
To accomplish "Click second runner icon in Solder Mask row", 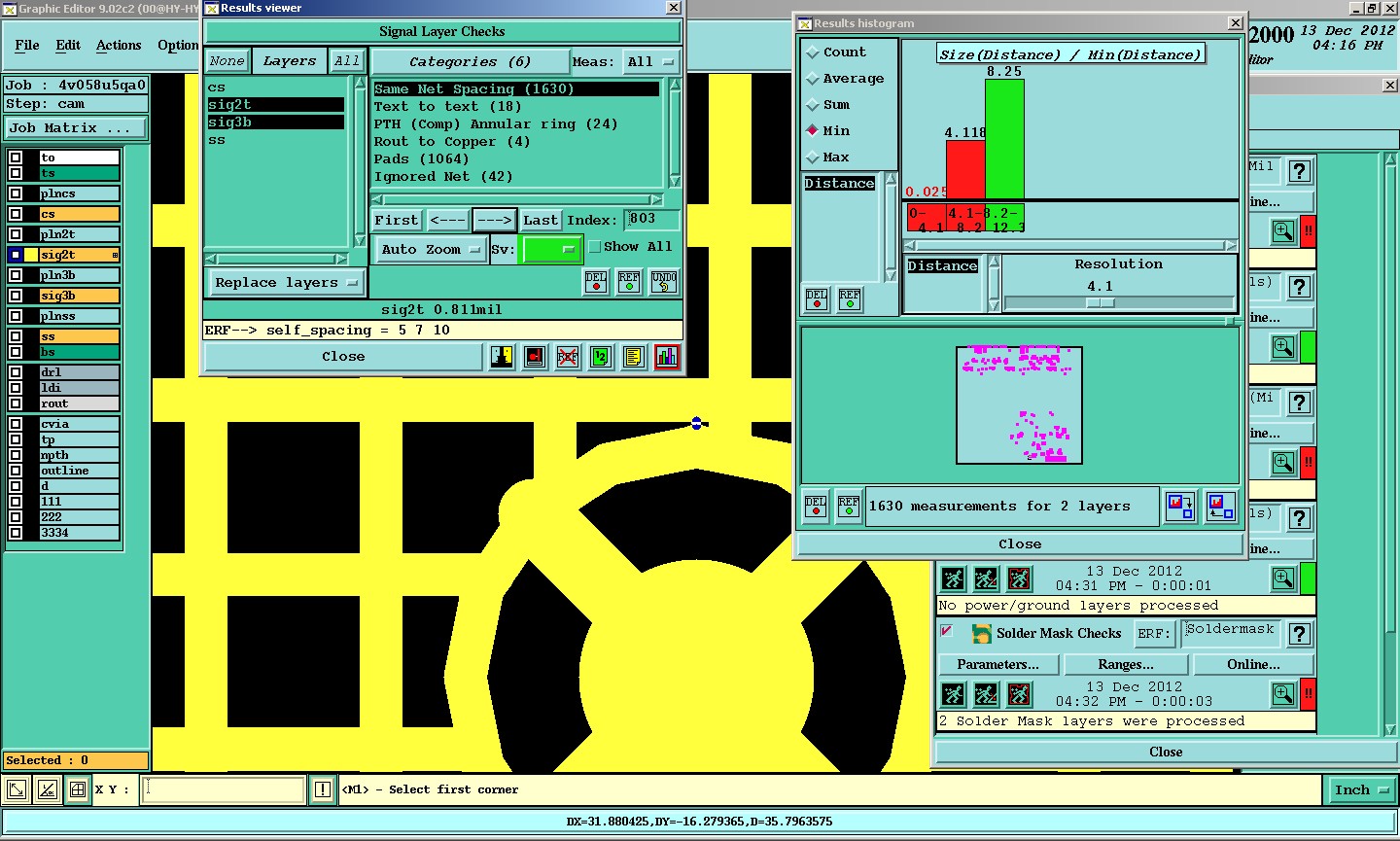I will pyautogui.click(x=986, y=694).
